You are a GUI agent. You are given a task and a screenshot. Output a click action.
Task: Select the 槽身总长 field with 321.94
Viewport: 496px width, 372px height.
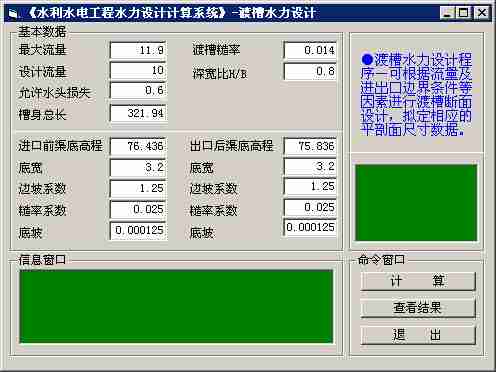[x=138, y=113]
